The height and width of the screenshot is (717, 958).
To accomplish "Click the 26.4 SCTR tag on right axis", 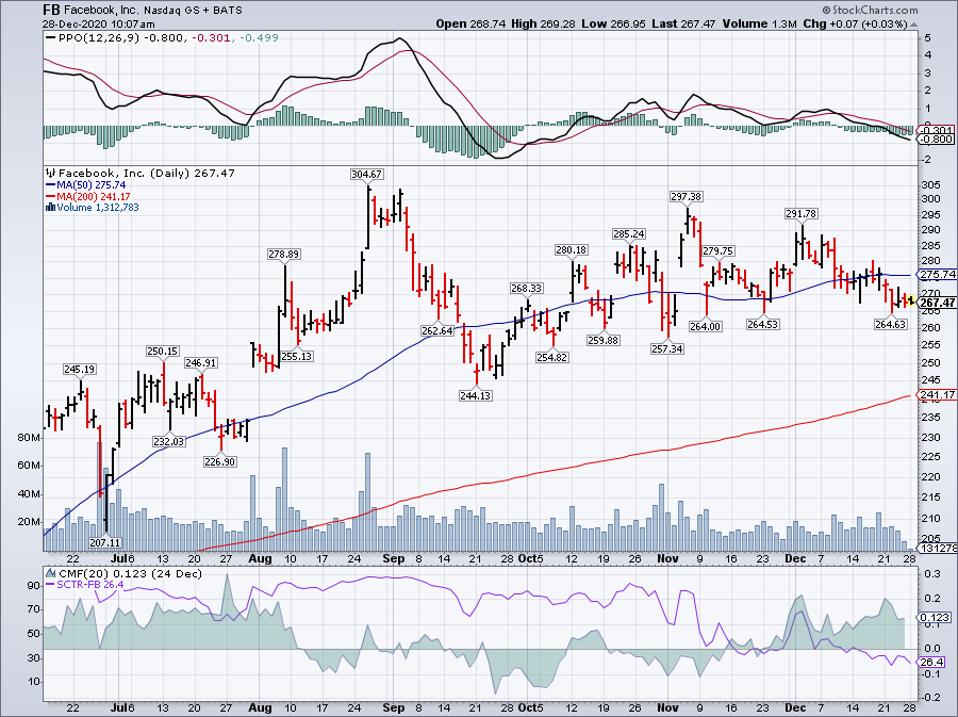I will [932, 663].
